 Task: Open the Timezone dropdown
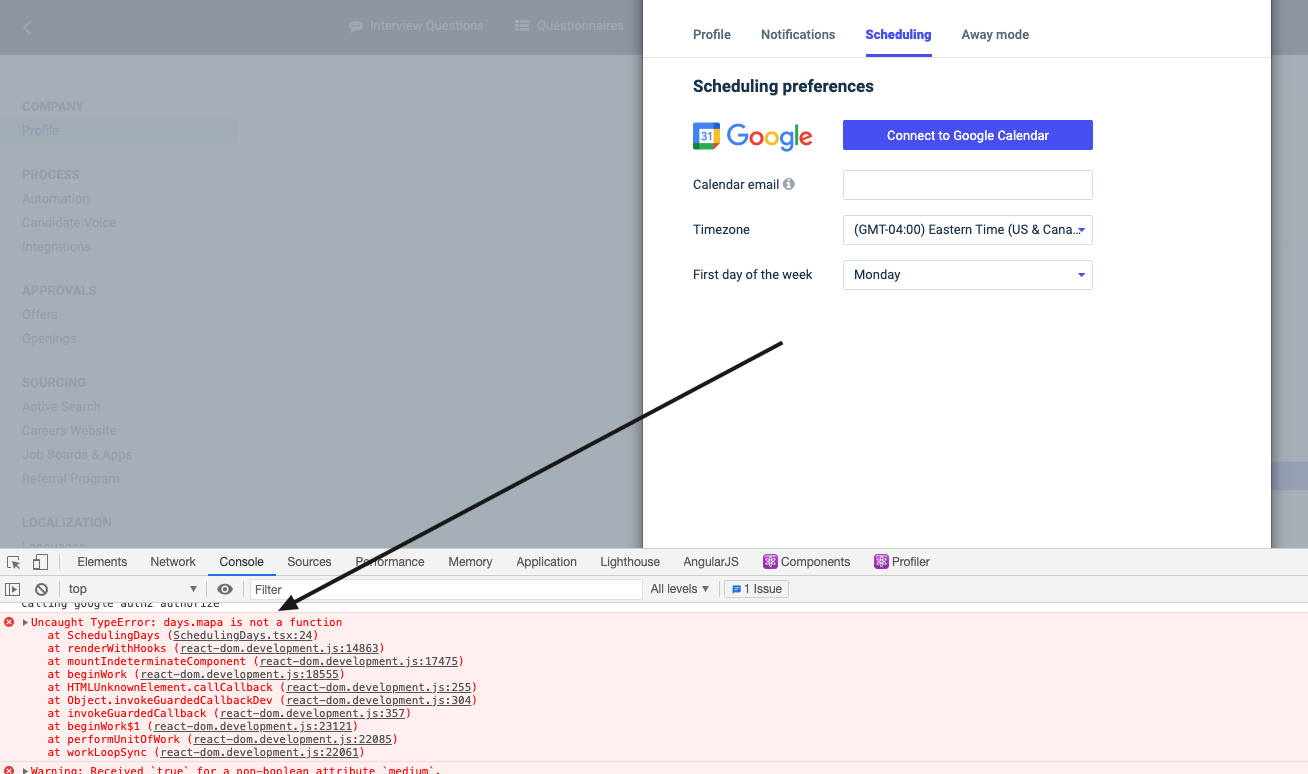click(968, 230)
